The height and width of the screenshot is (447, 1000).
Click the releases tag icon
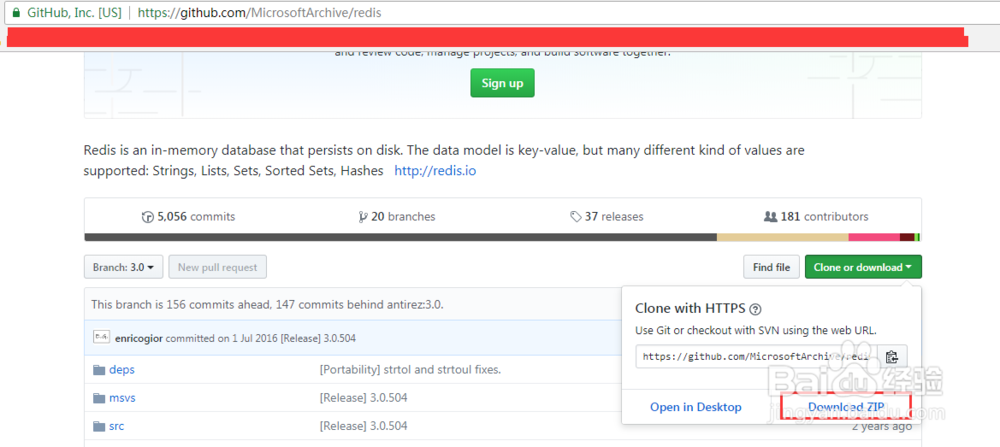tap(576, 216)
